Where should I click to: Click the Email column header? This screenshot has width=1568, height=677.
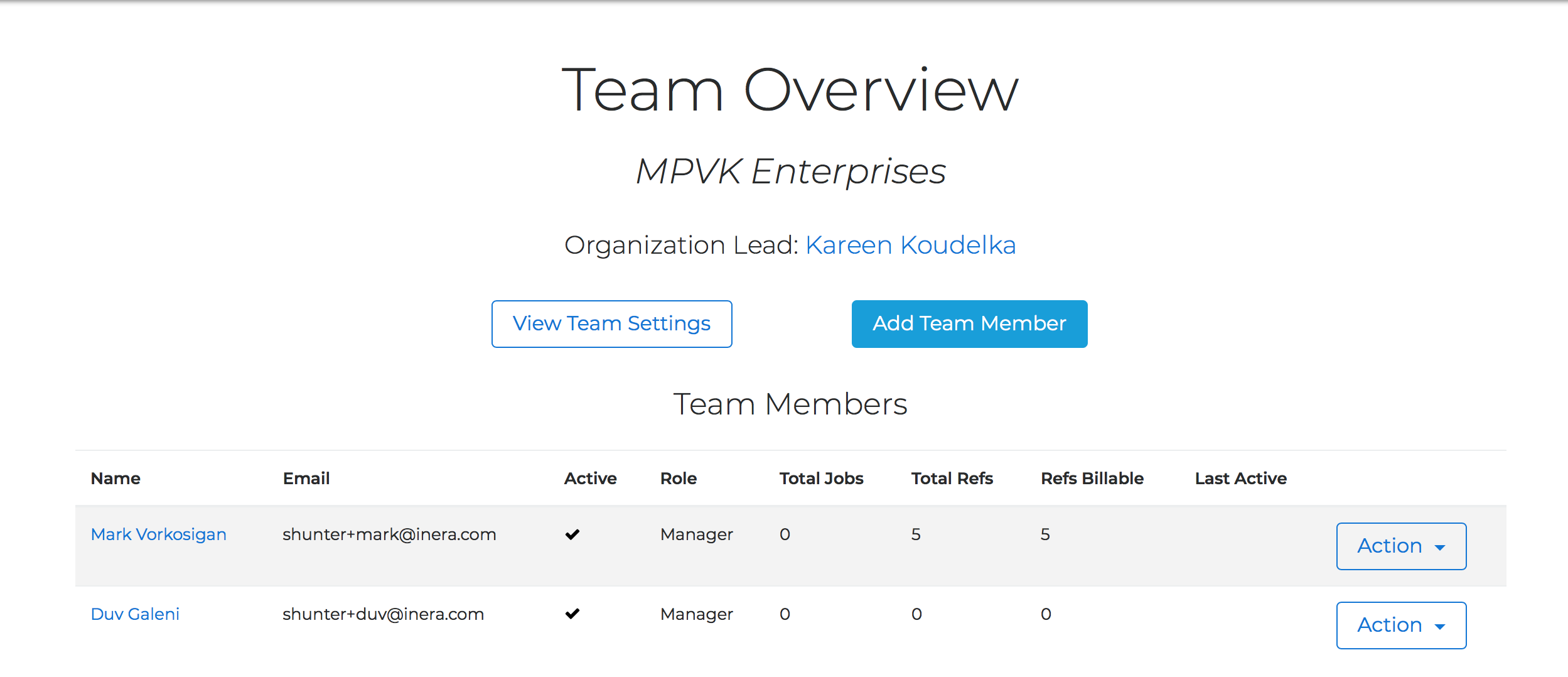[x=306, y=479]
